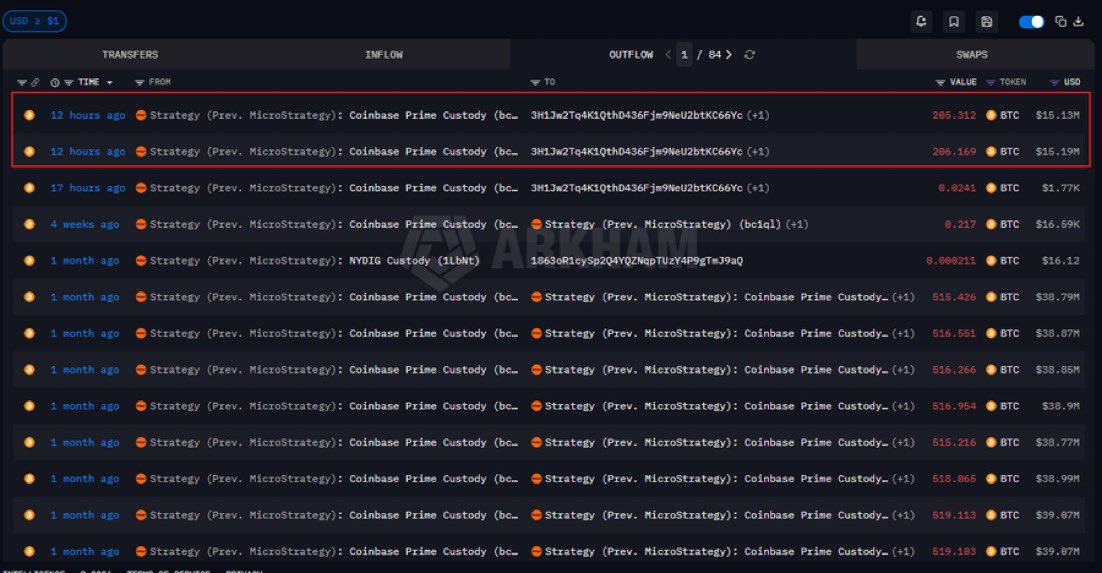This screenshot has width=1102, height=573.
Task: Open the USD column filter icon
Action: point(1054,82)
